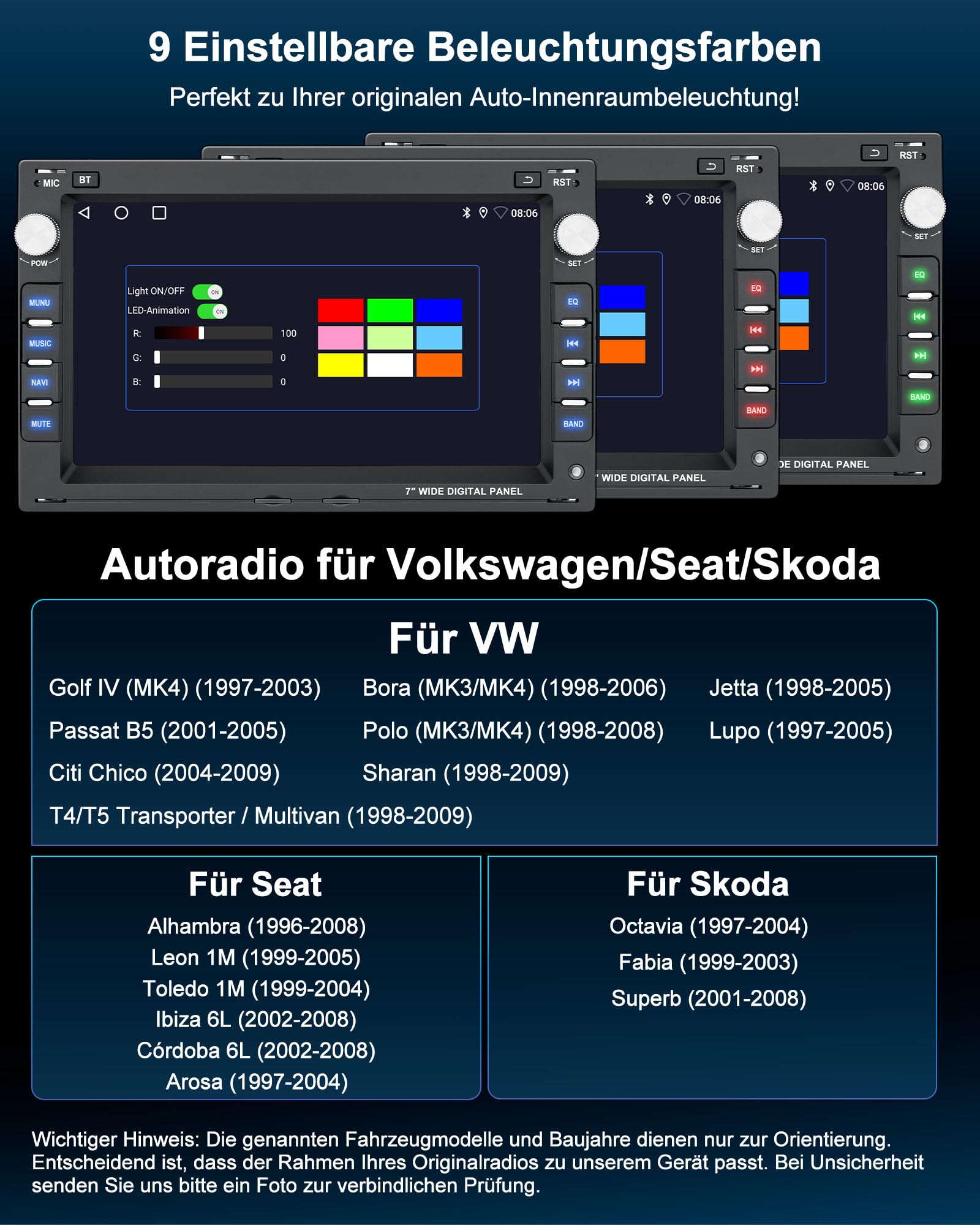Click the Wi-Fi signal icon on the front unit screen

(500, 213)
